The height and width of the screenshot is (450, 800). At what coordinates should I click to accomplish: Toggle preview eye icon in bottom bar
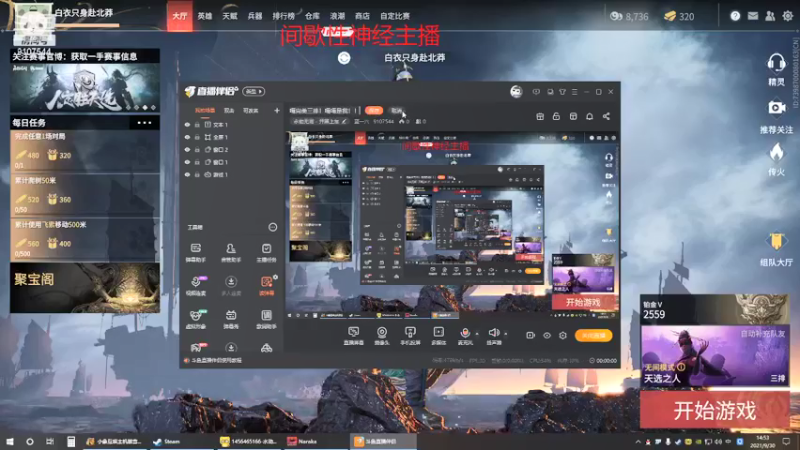point(546,336)
